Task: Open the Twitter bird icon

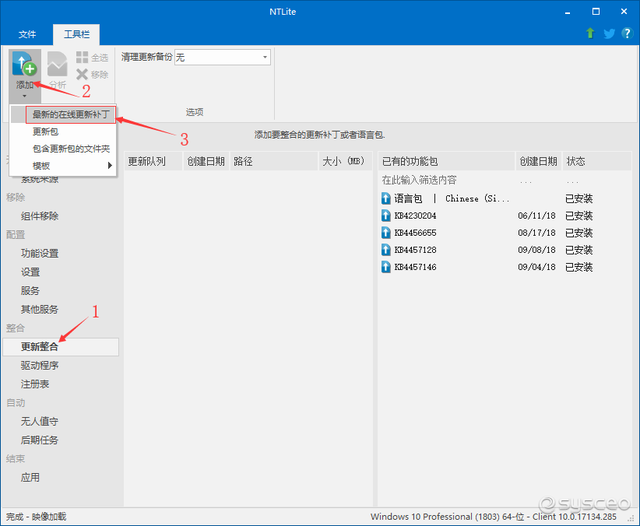Action: (609, 33)
